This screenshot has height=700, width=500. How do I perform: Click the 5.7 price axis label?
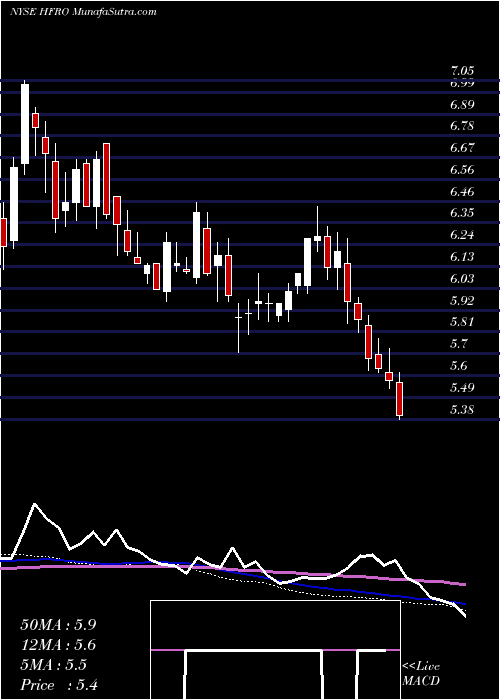tap(459, 344)
